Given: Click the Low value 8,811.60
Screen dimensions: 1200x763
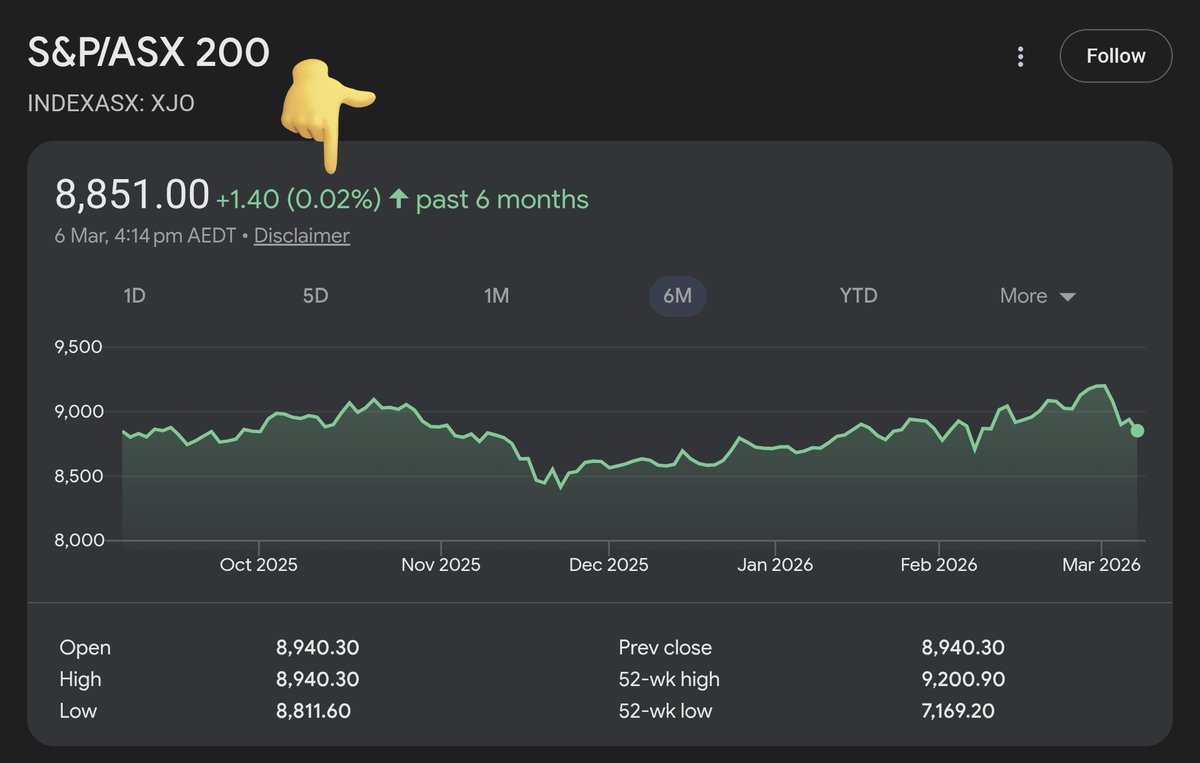Looking at the screenshot, I should 313,711.
